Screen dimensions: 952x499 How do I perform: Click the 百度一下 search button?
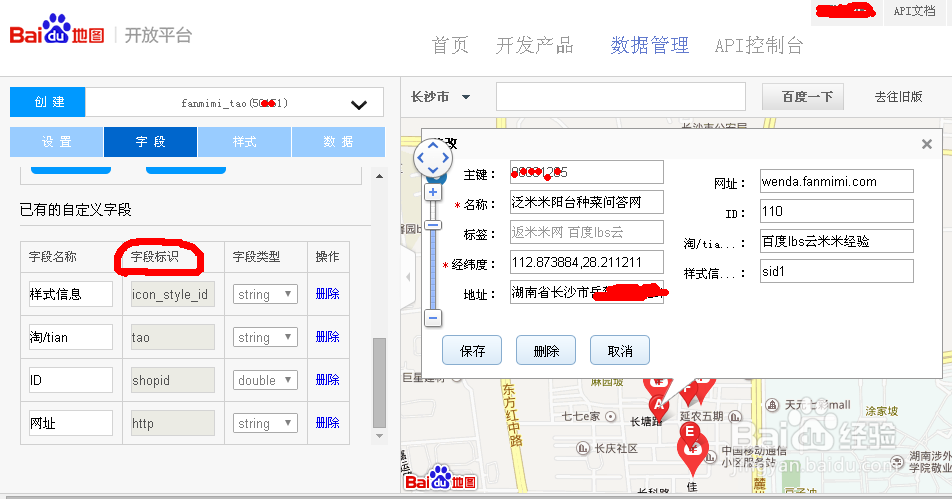point(803,97)
